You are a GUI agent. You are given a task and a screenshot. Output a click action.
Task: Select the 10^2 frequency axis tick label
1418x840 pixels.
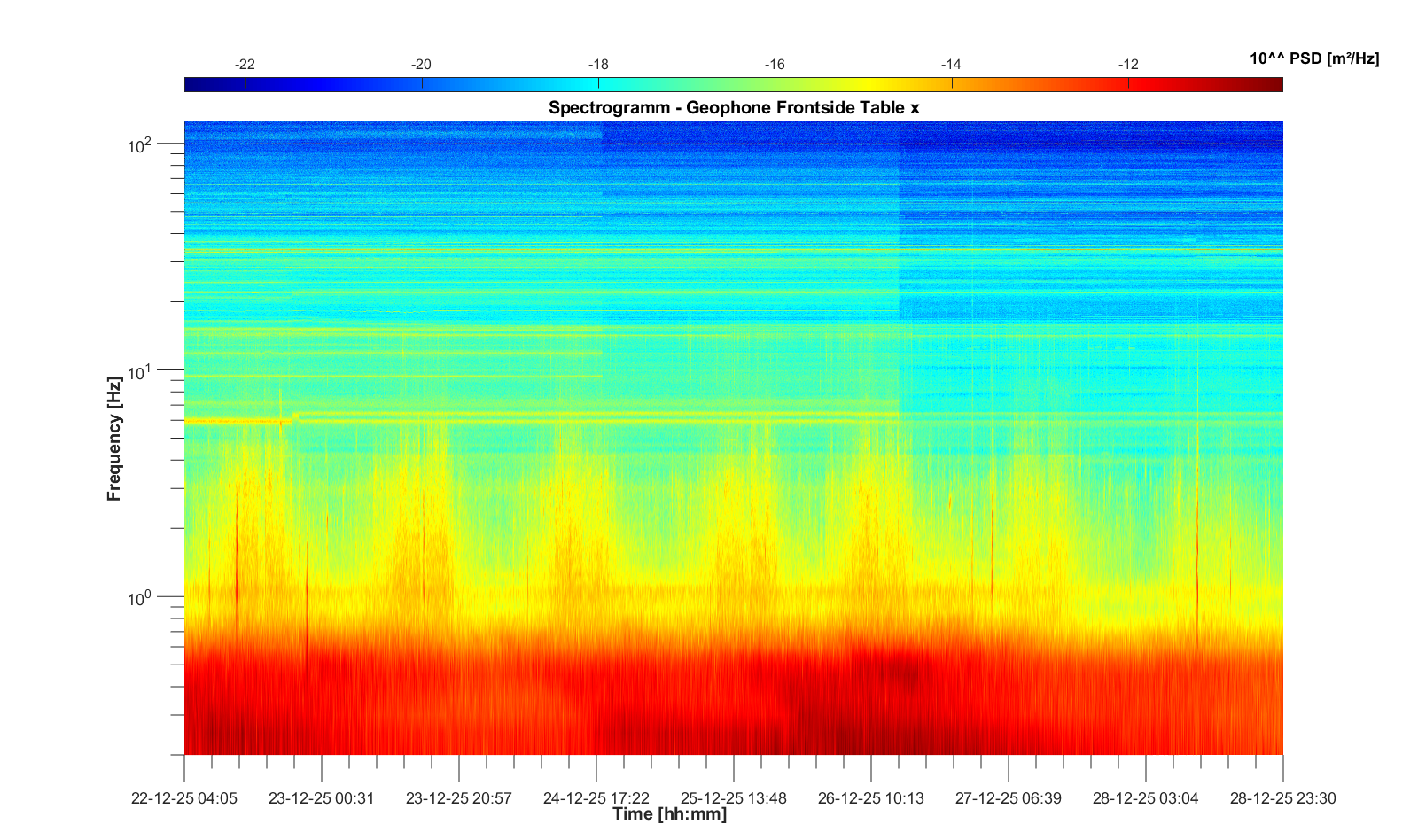140,144
